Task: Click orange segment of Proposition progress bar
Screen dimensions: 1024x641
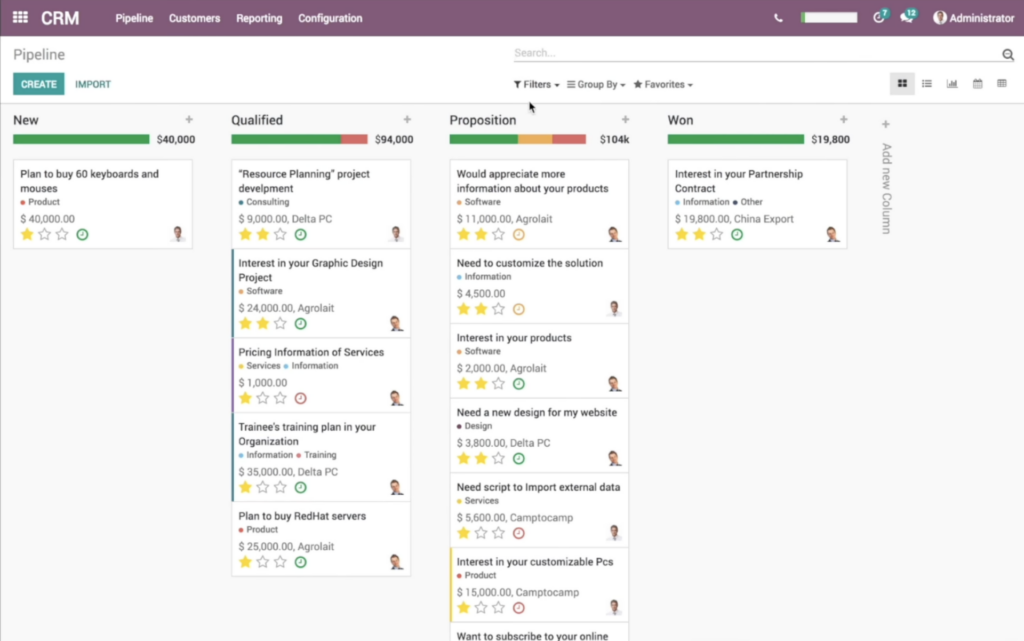Action: 535,139
